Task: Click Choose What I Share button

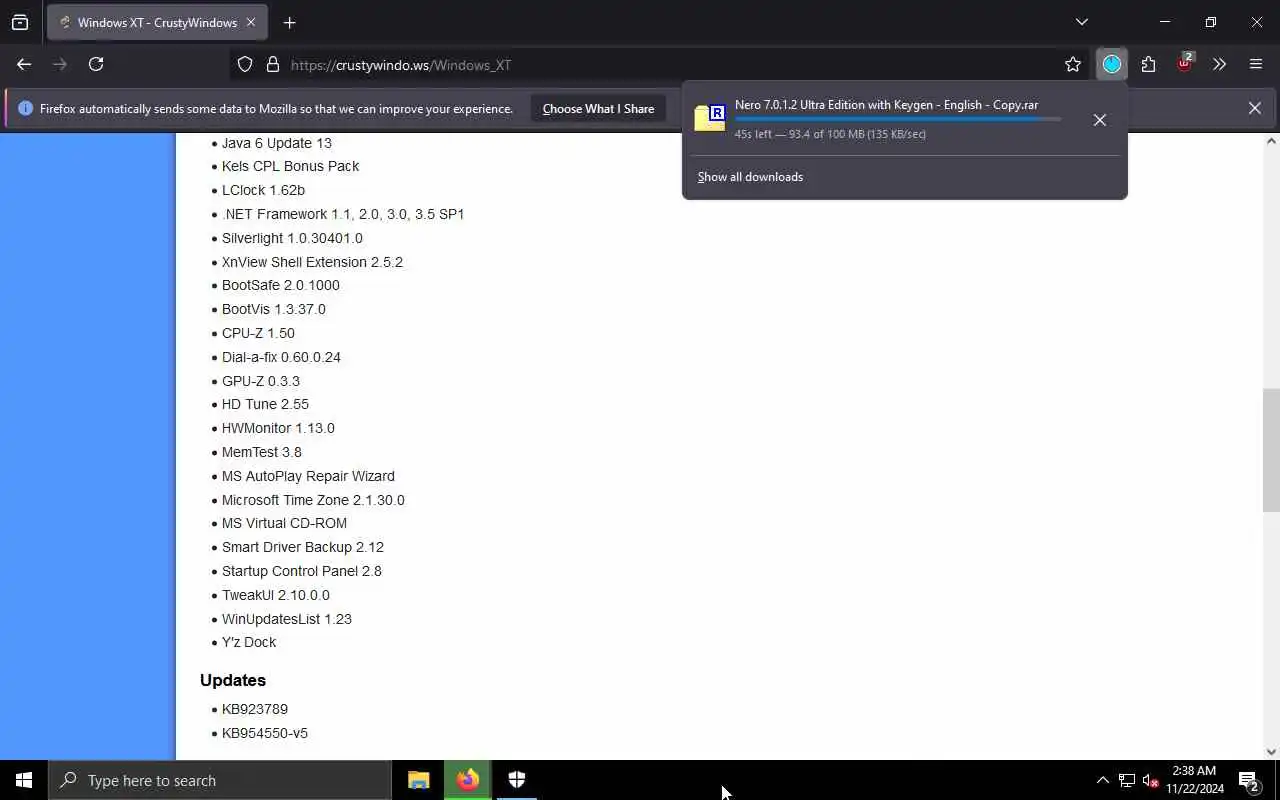Action: click(598, 108)
